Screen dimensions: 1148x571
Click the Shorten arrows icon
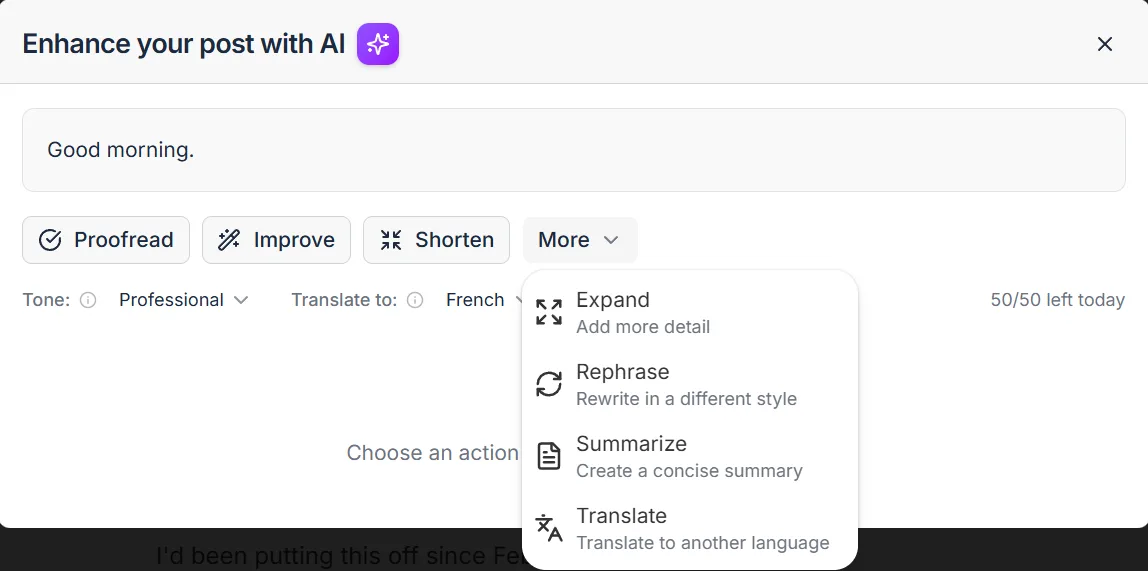pos(391,240)
